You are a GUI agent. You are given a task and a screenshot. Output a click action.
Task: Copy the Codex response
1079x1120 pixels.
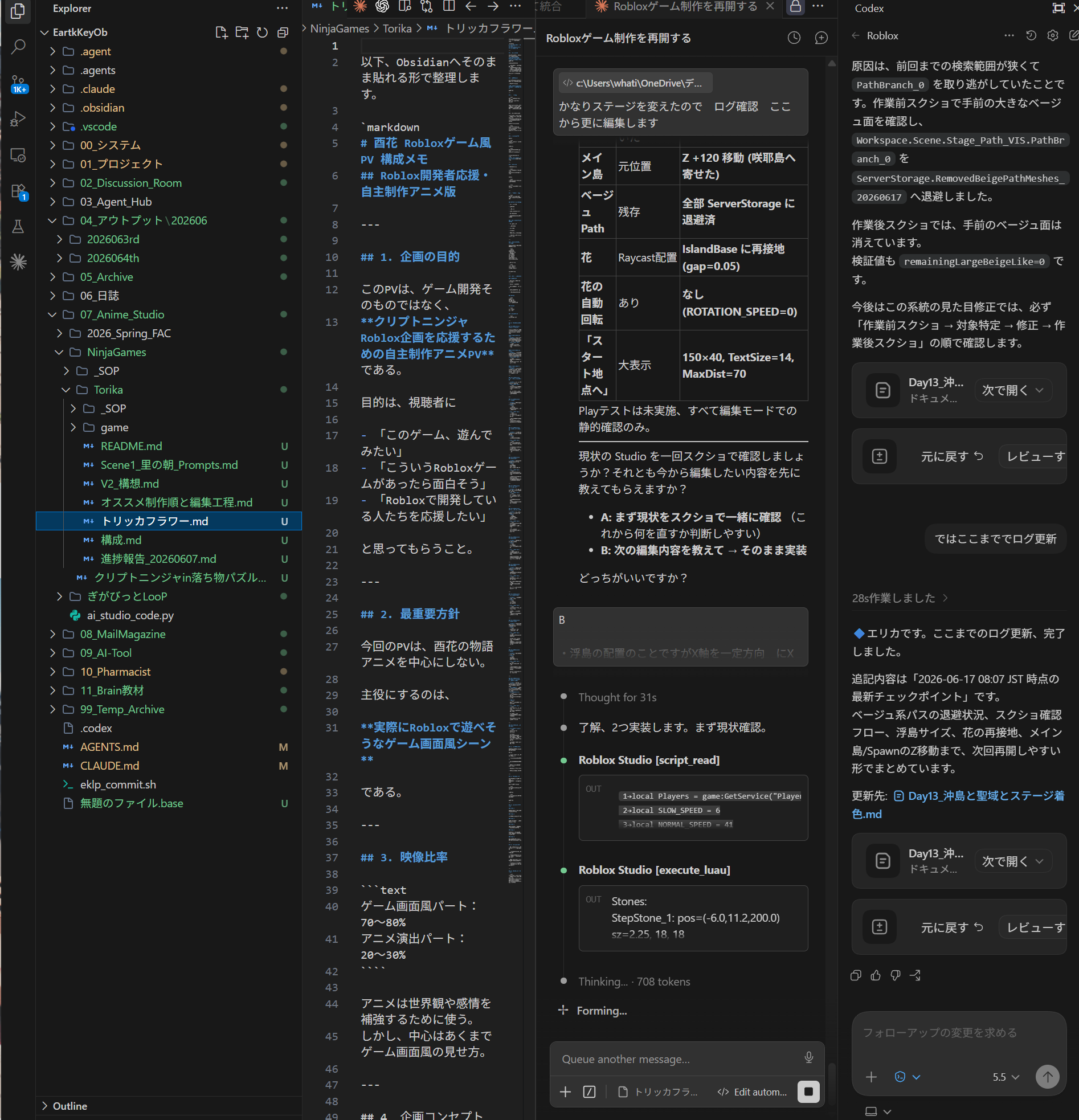coord(856,975)
